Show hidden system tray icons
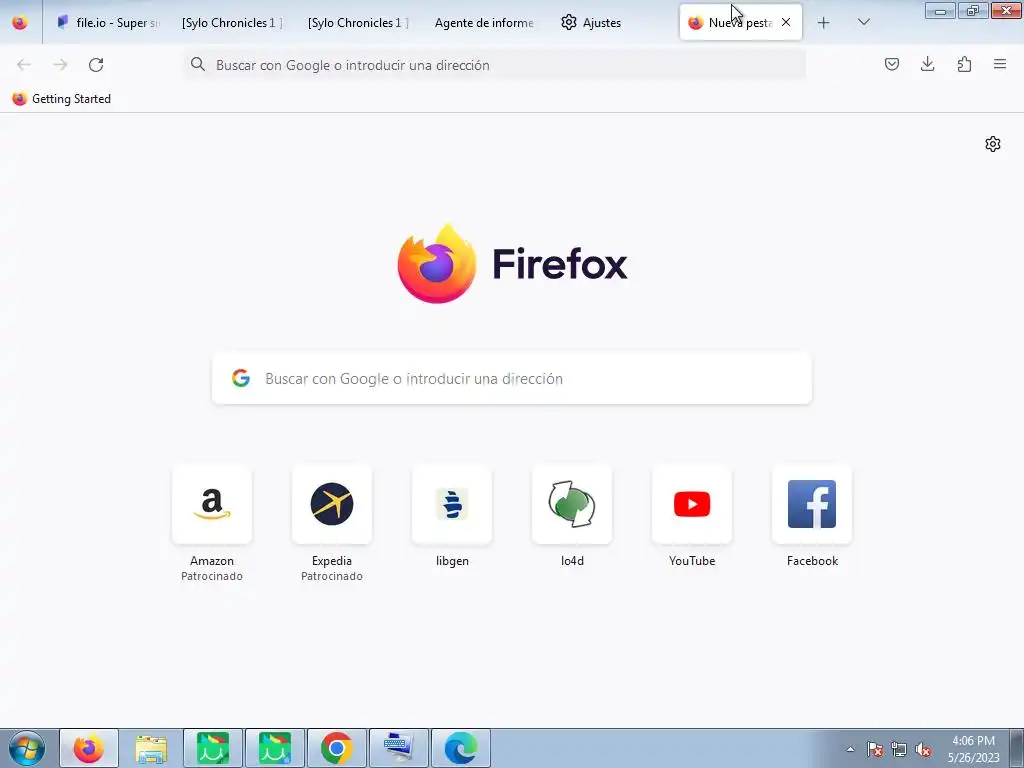This screenshot has height=768, width=1024. point(850,750)
